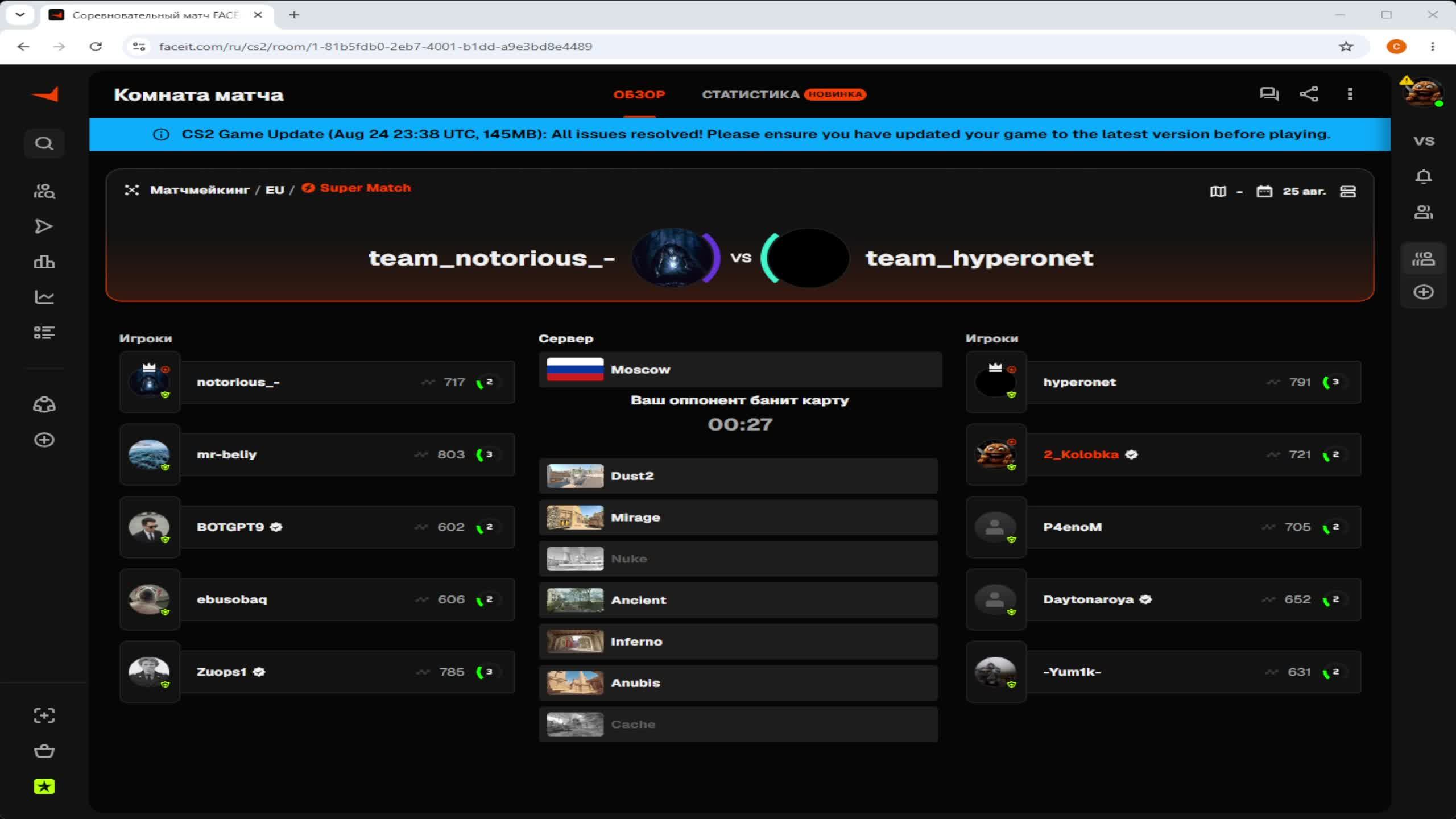Select the Inferno map

click(x=738, y=642)
